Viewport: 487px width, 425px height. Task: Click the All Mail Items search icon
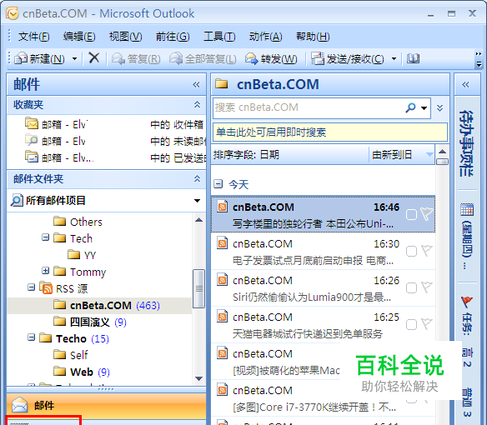pyautogui.click(x=16, y=200)
